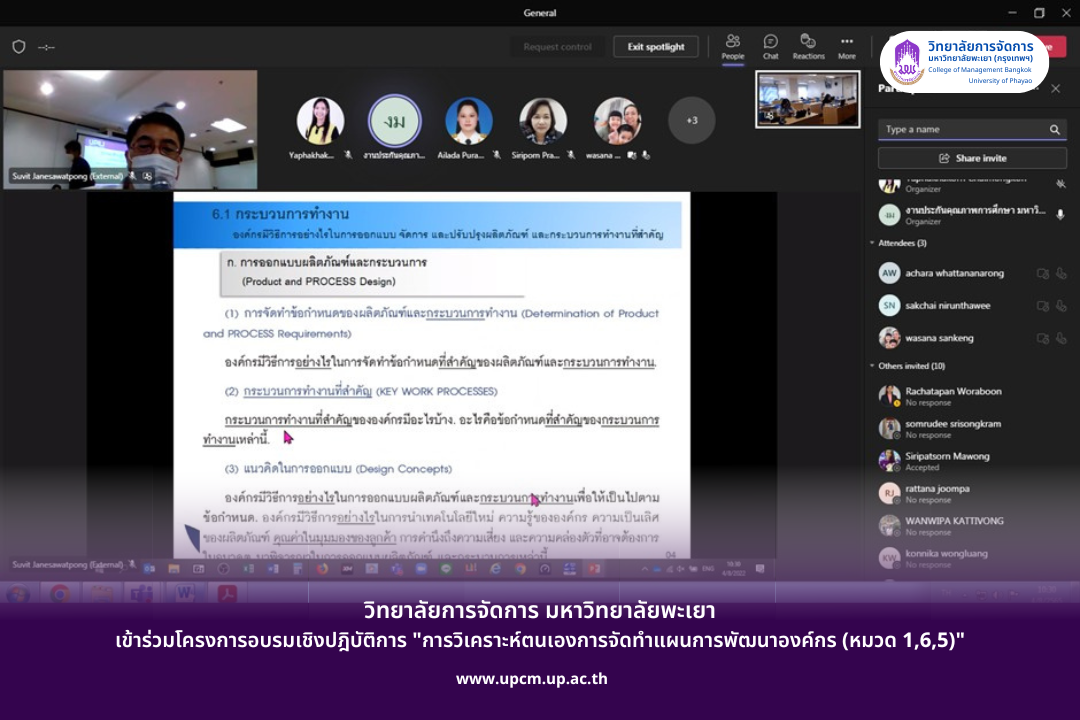
Task: Click the first organizer's muted mic icon
Action: [x=1061, y=183]
